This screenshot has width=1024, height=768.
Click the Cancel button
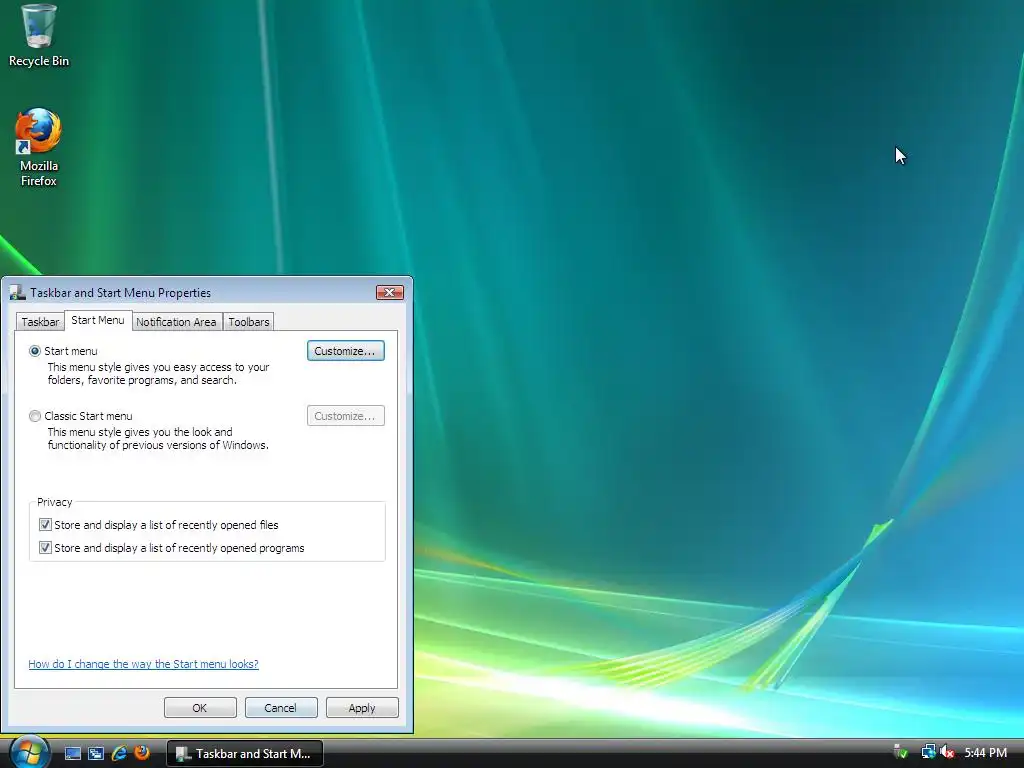(x=281, y=708)
